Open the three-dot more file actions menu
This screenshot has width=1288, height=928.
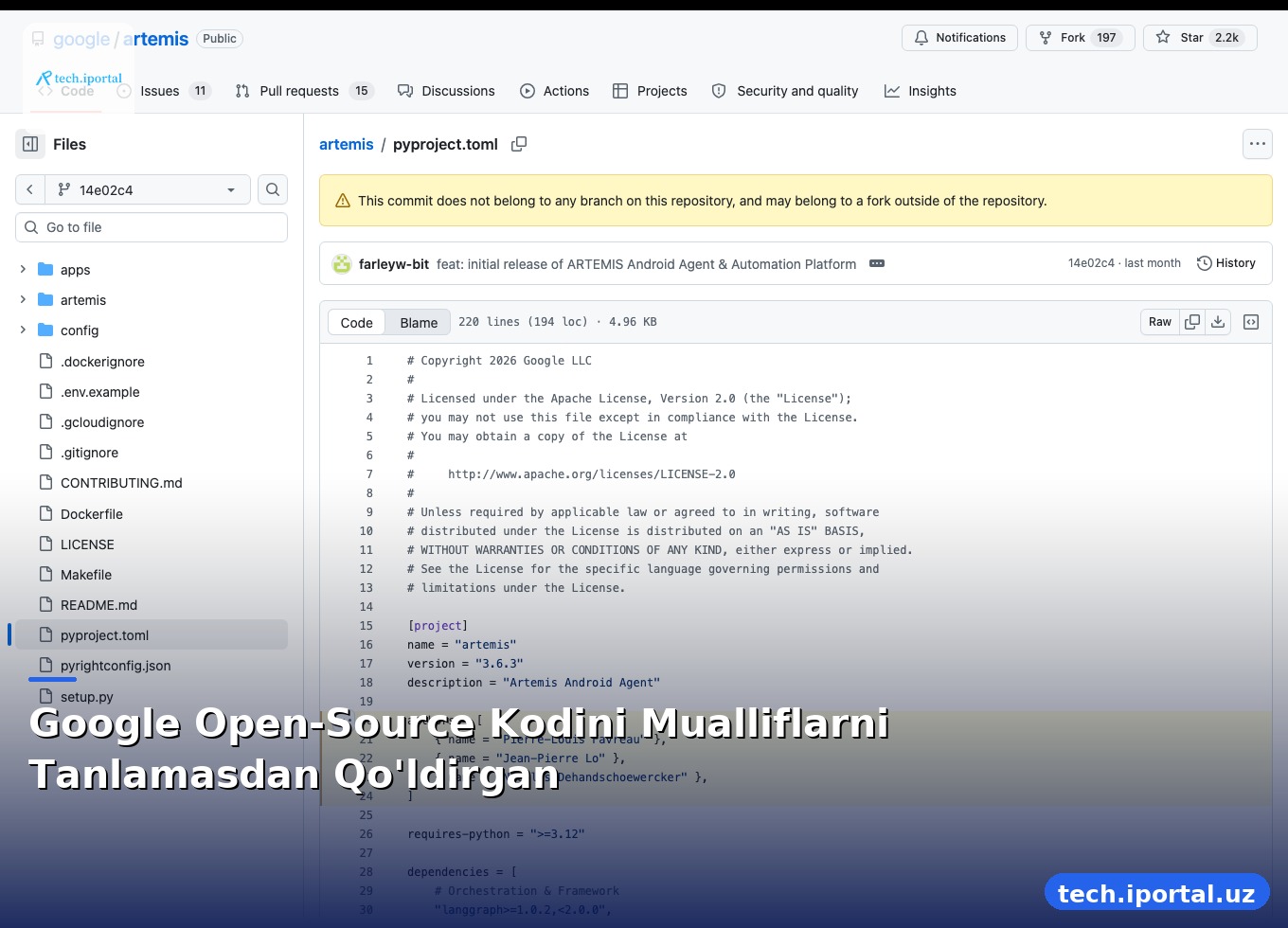[x=1258, y=144]
